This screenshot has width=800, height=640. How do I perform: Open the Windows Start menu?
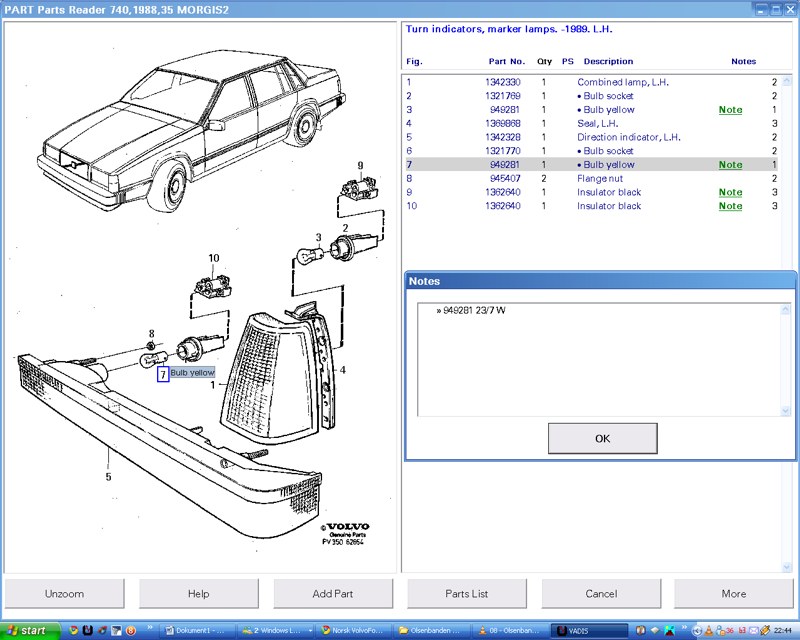pos(30,631)
